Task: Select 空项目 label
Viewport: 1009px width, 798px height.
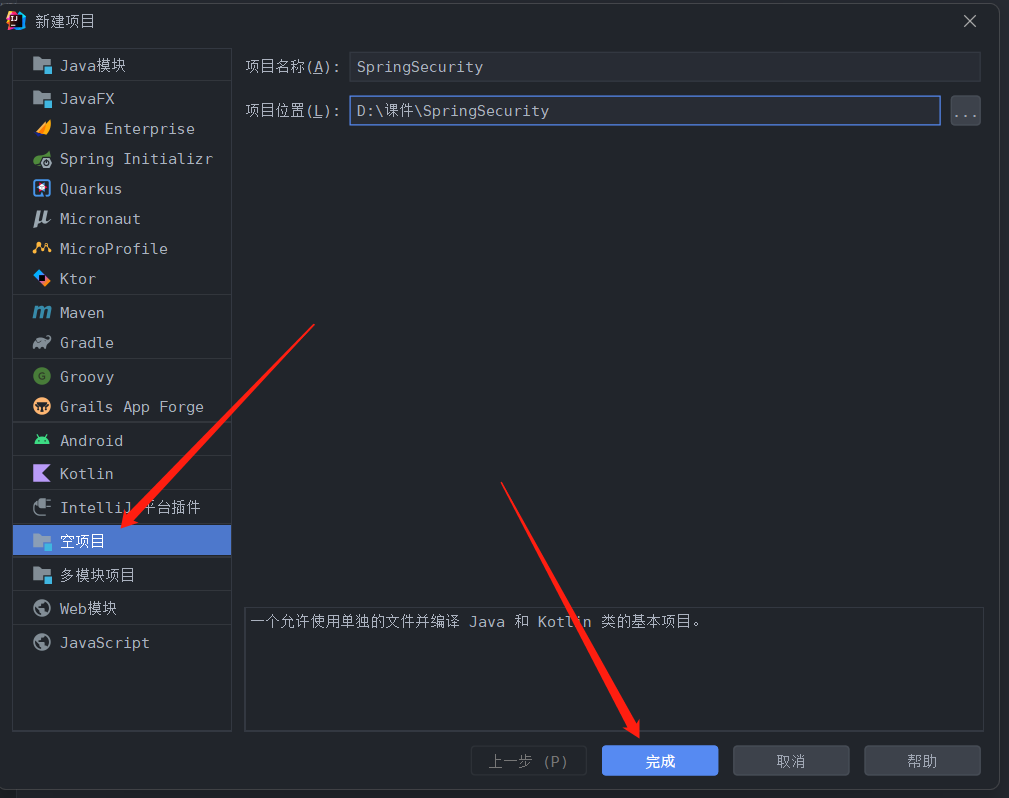Action: coord(82,541)
